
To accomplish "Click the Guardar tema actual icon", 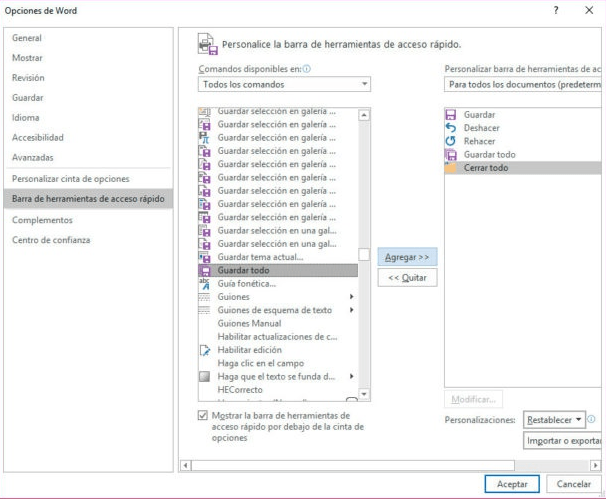I will pyautogui.click(x=205, y=257).
